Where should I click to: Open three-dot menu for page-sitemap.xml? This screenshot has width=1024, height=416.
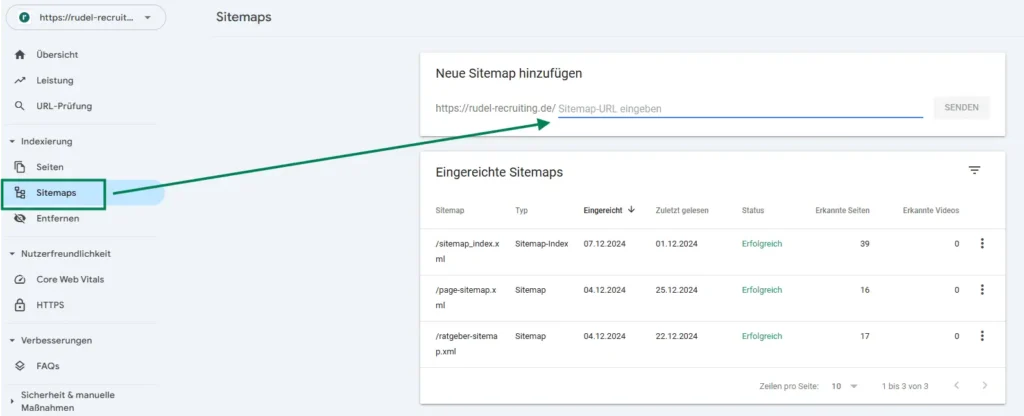982,290
